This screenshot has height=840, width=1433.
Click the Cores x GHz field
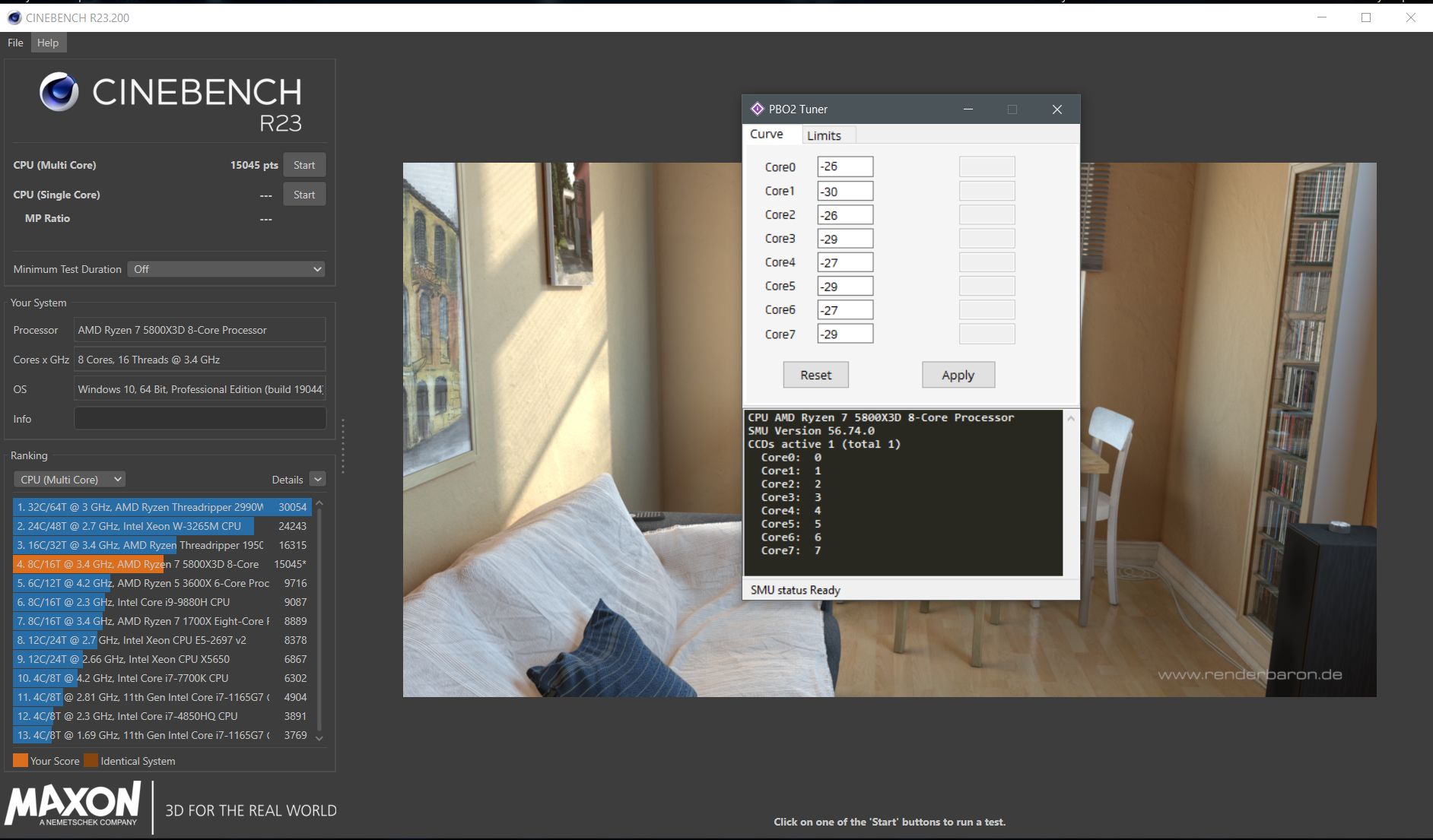click(x=200, y=360)
